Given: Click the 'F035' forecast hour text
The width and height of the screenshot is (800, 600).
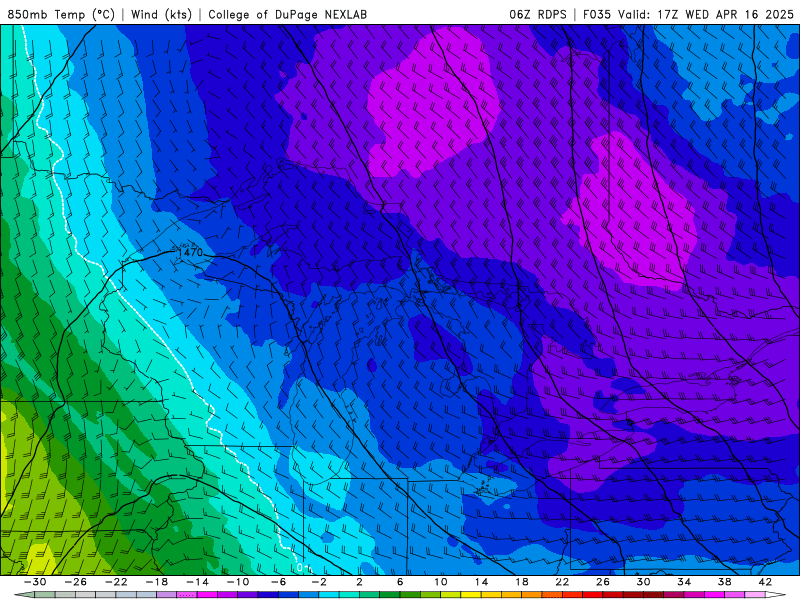Looking at the screenshot, I should 596,14.
